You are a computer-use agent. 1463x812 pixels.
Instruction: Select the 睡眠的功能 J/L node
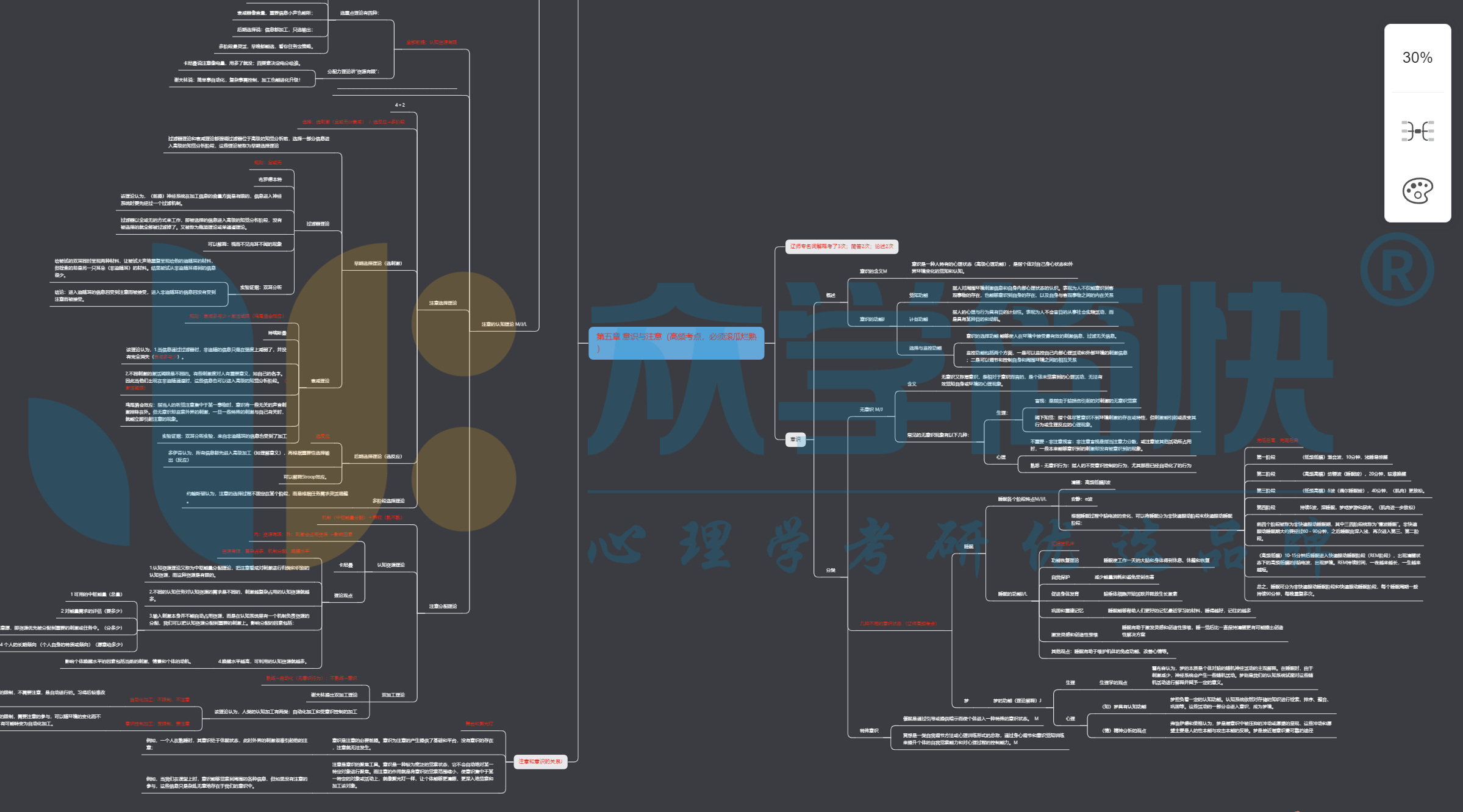point(1012,594)
